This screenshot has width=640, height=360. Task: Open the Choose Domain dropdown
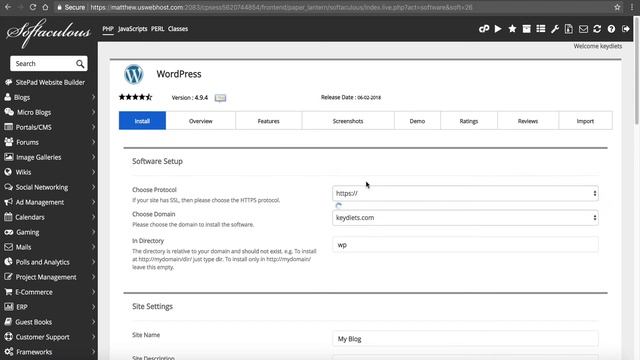coord(465,218)
